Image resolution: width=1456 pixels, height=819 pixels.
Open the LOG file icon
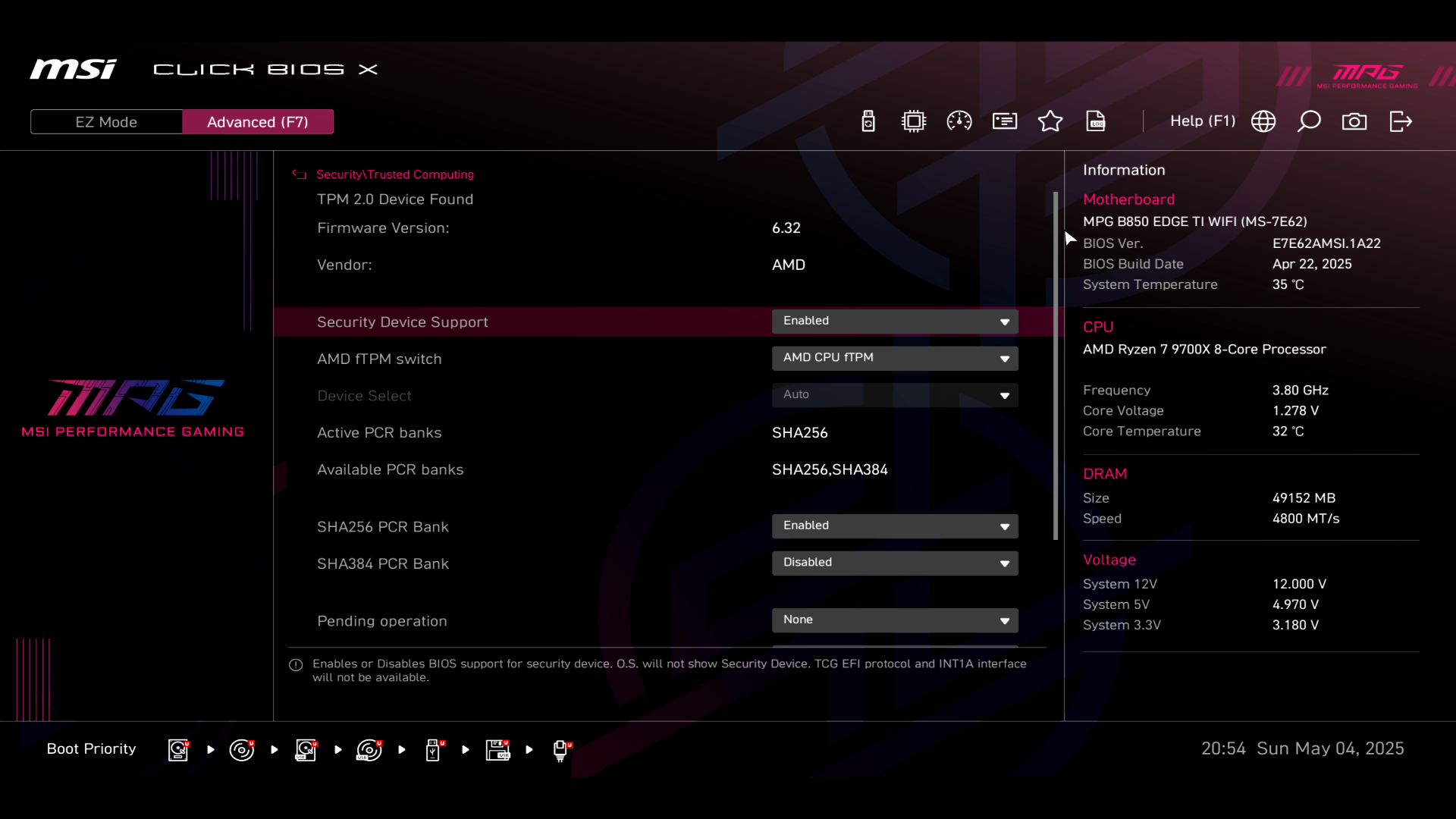tap(1096, 121)
